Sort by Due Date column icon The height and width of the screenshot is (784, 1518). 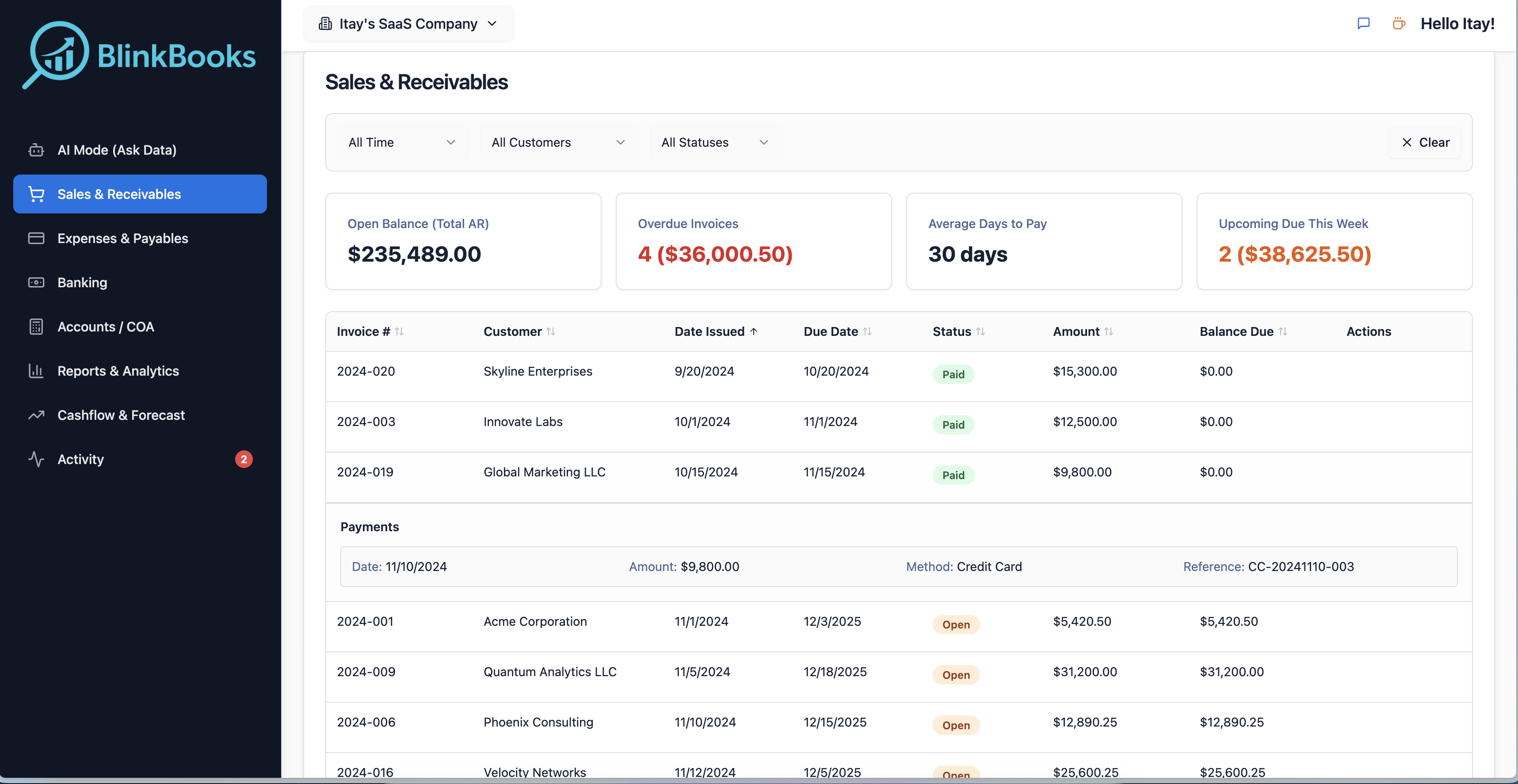pyautogui.click(x=867, y=331)
